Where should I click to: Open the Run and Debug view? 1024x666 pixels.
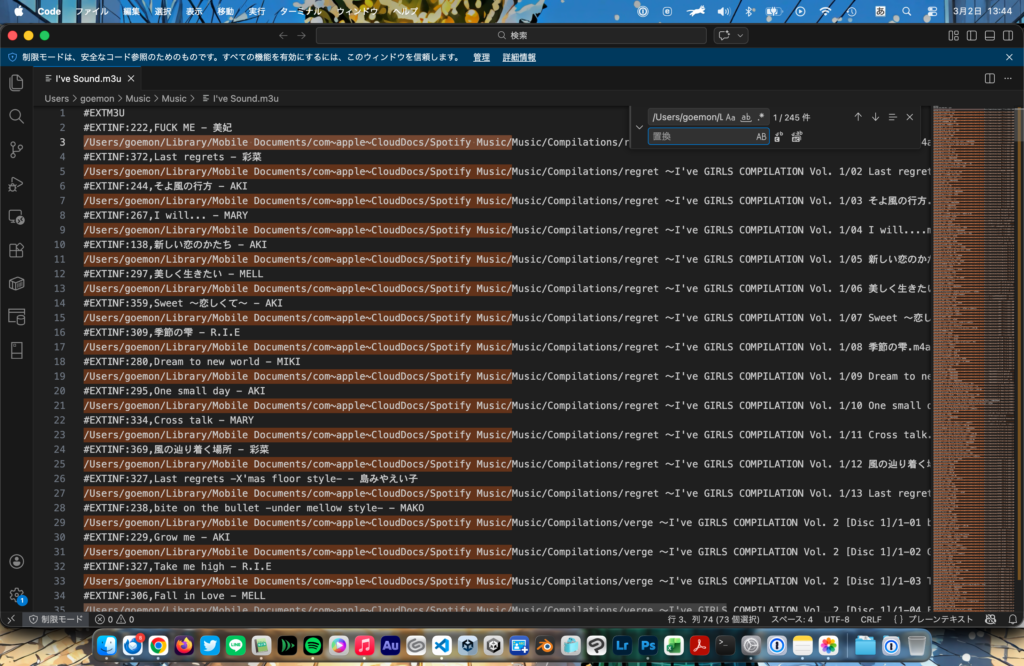tap(16, 184)
